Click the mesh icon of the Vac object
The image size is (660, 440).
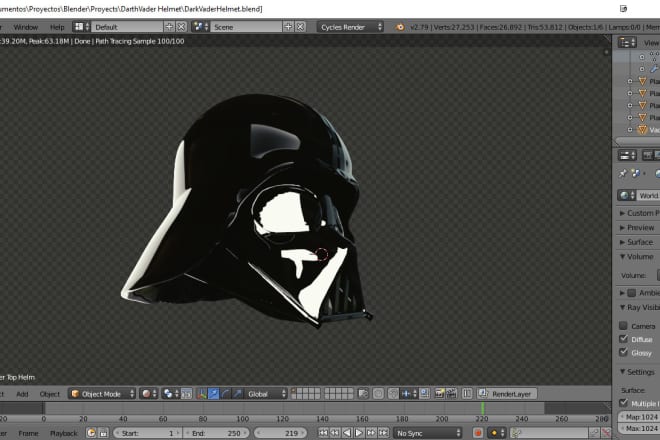(642, 130)
